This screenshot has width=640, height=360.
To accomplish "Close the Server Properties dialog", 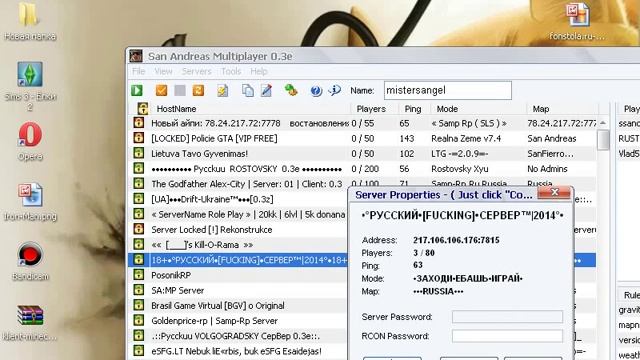I will [554, 193].
